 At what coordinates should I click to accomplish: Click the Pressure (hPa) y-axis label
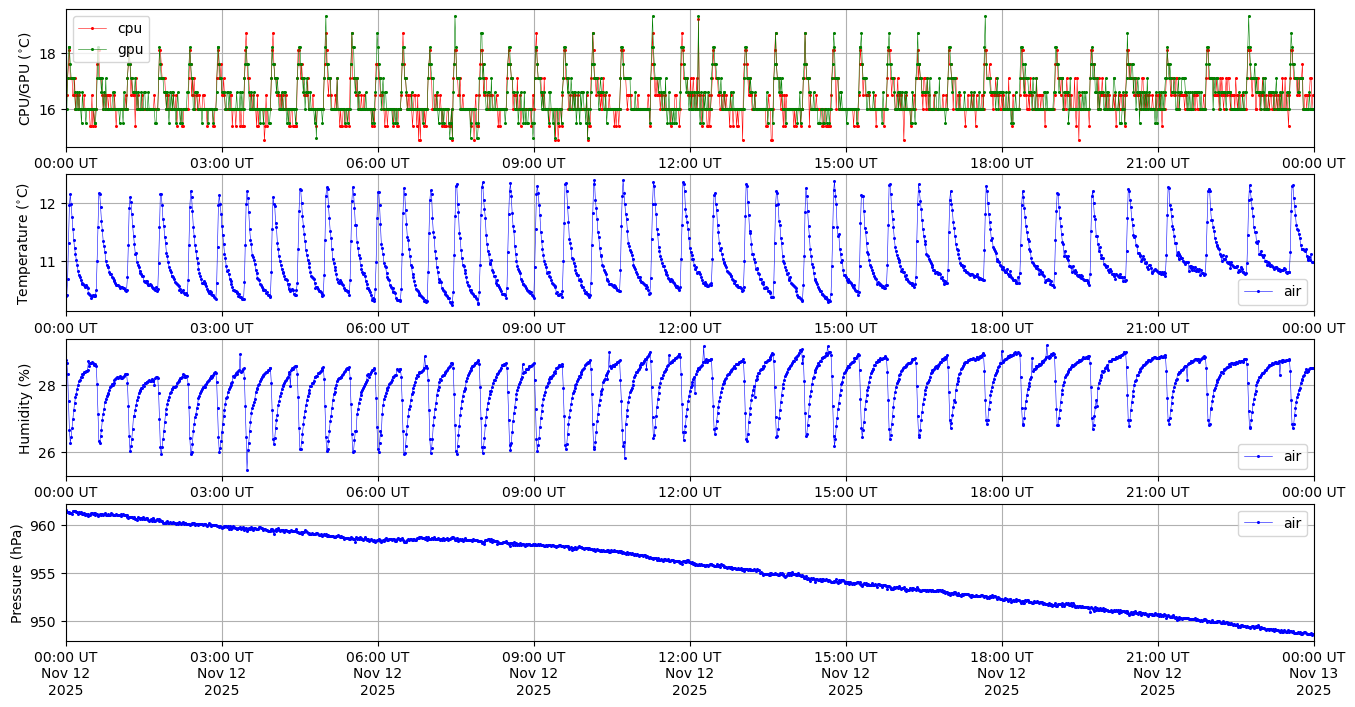(17, 572)
